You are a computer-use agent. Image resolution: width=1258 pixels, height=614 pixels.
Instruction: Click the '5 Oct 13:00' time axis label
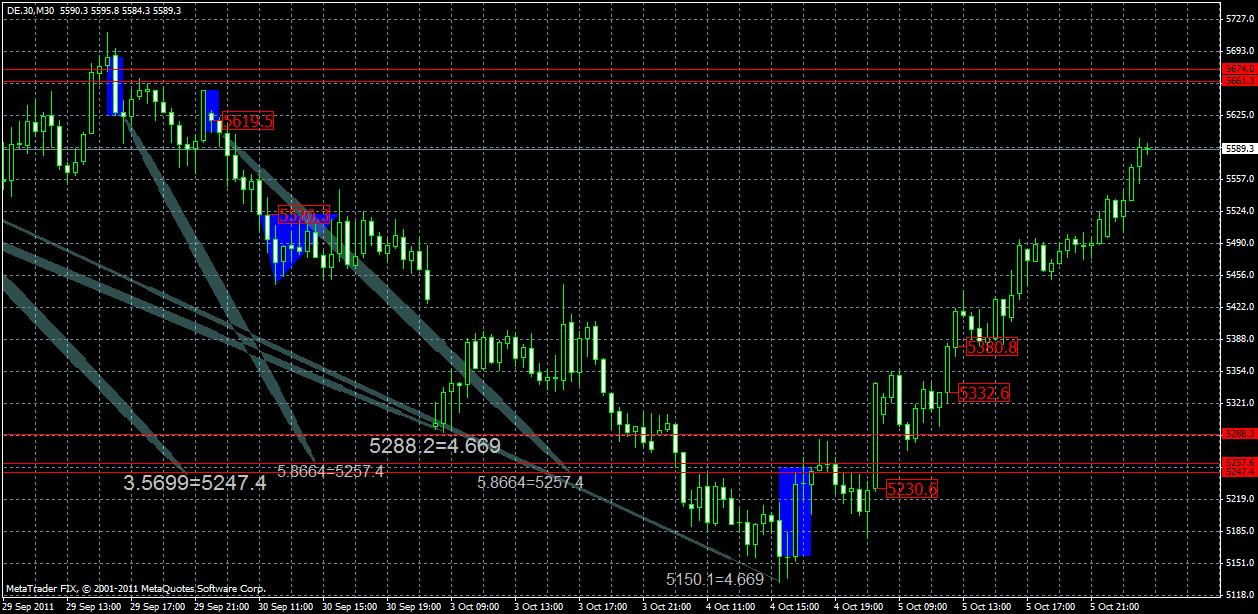[x=988, y=607]
